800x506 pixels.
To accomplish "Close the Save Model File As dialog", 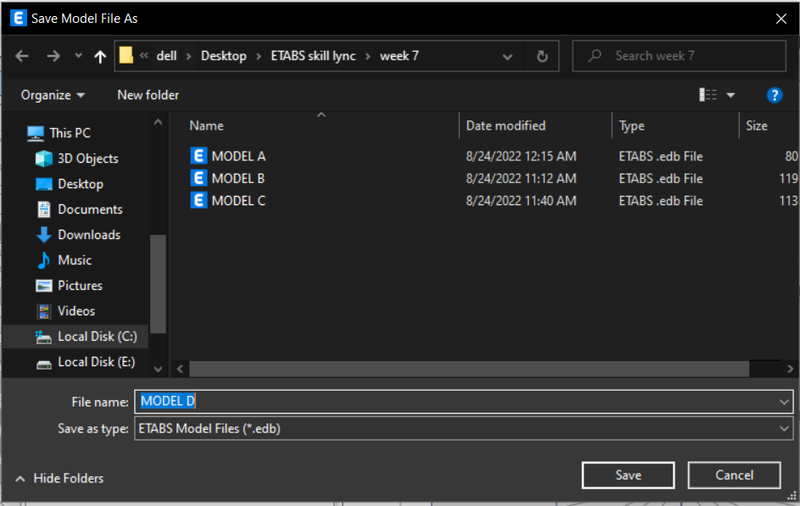I will click(781, 19).
